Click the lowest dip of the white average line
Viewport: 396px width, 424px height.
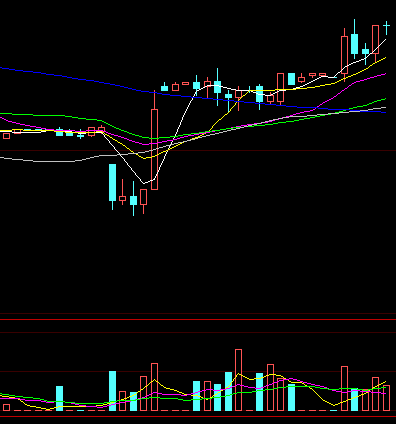(144, 183)
